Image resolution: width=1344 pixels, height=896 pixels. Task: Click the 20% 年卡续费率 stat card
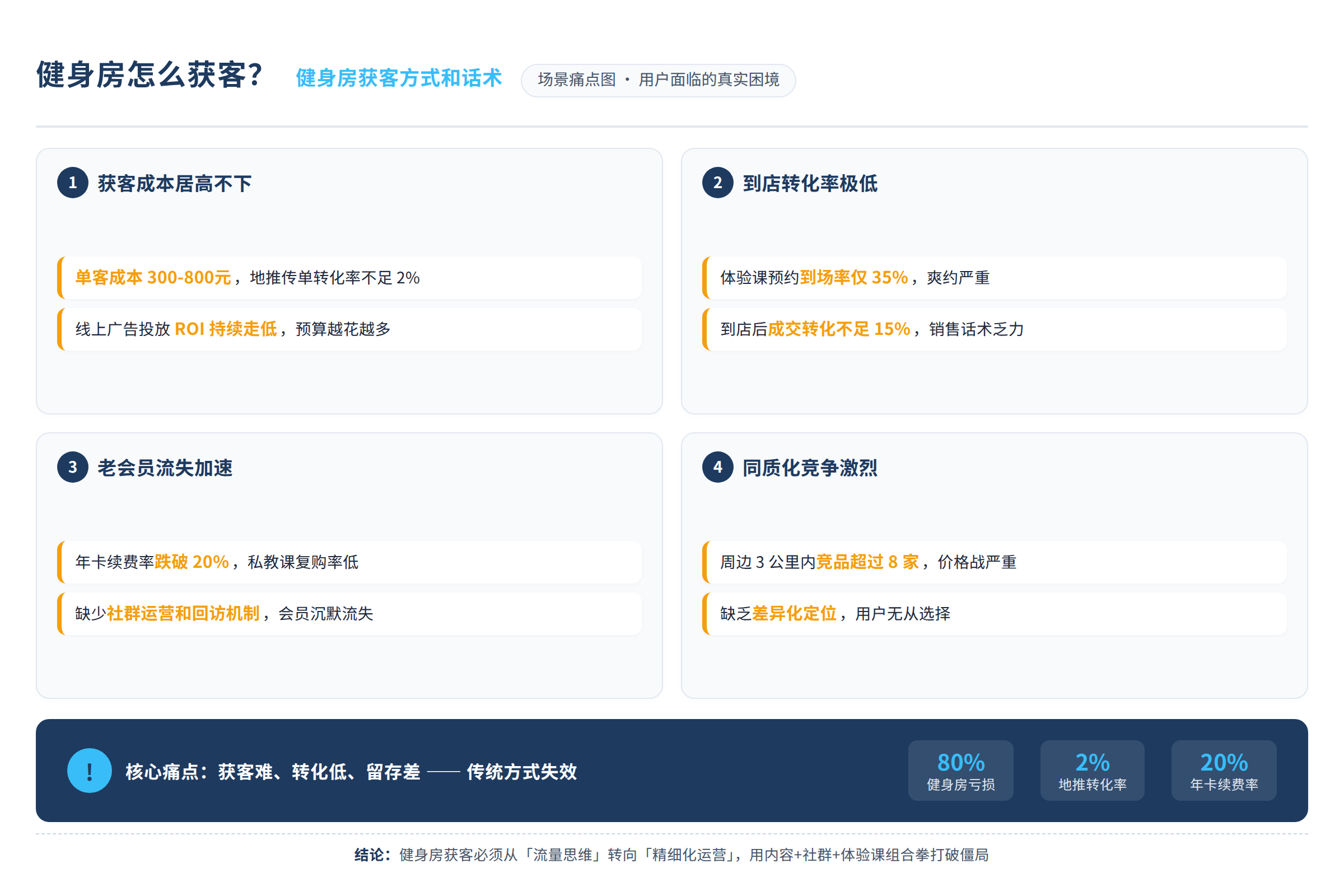click(x=1224, y=771)
